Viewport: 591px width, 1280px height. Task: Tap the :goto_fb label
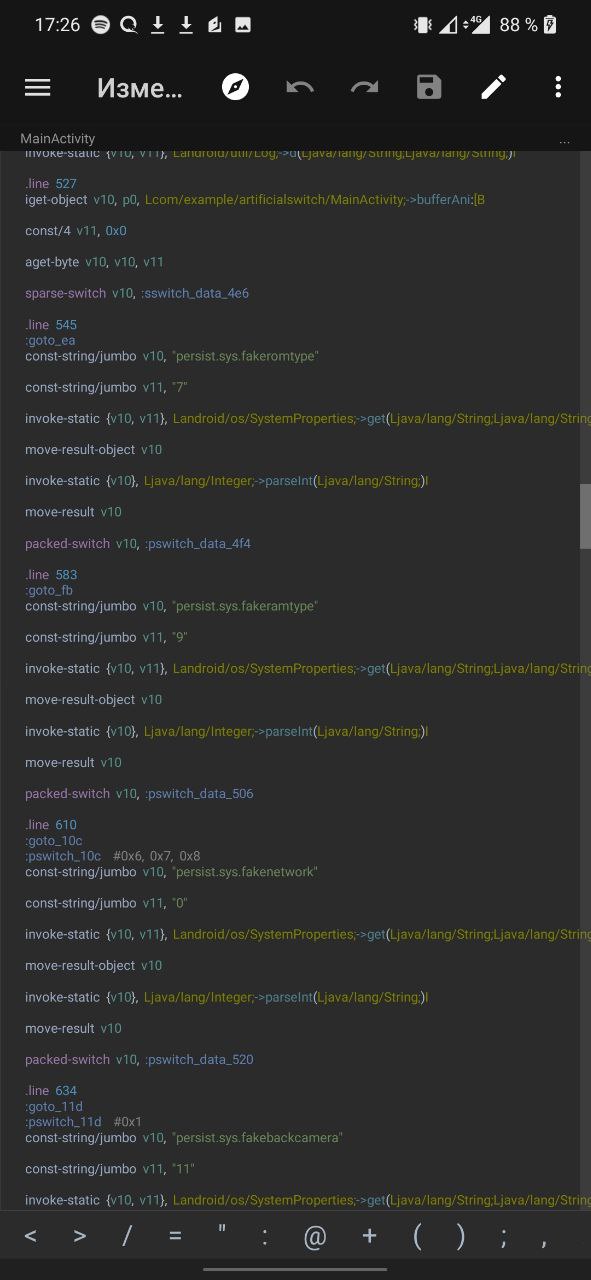tap(49, 591)
